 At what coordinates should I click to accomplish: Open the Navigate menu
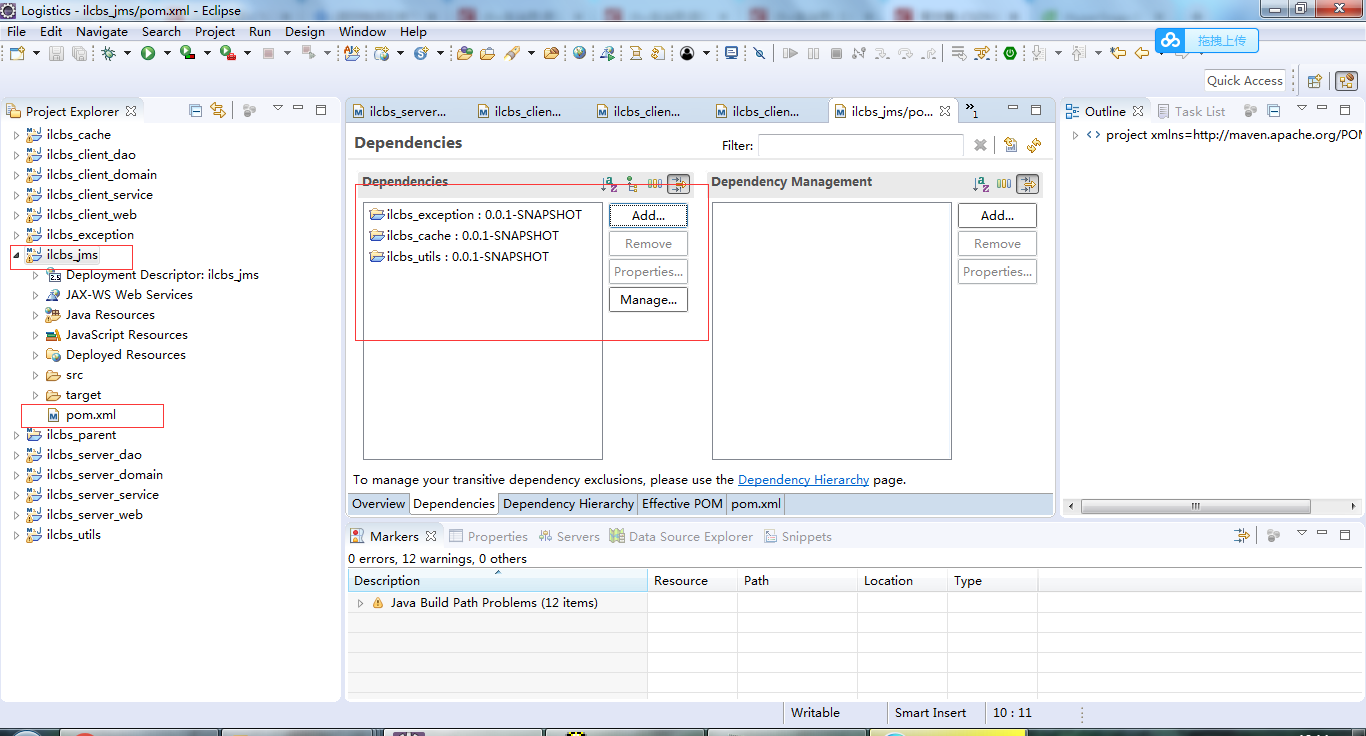(102, 31)
